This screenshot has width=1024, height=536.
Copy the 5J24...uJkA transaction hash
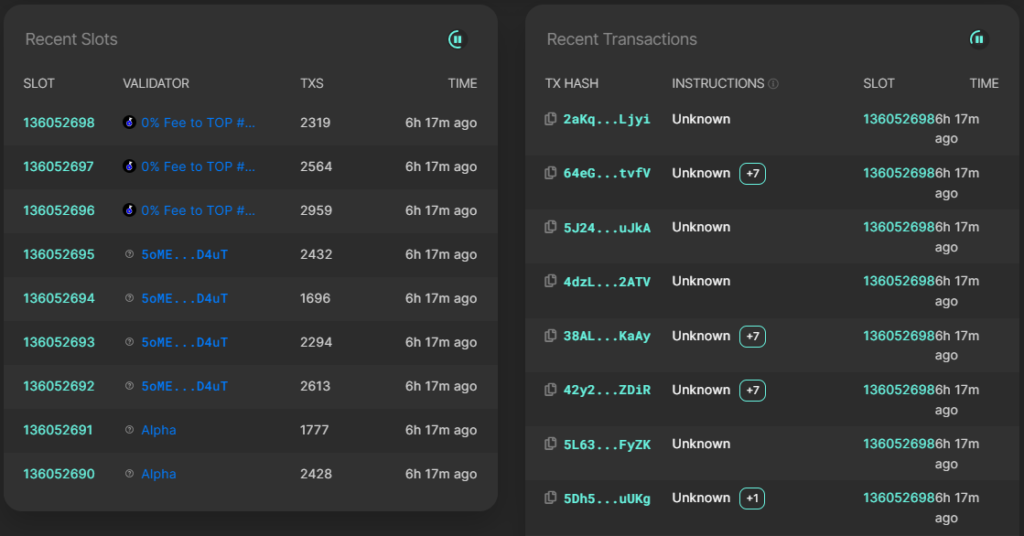pyautogui.click(x=550, y=227)
